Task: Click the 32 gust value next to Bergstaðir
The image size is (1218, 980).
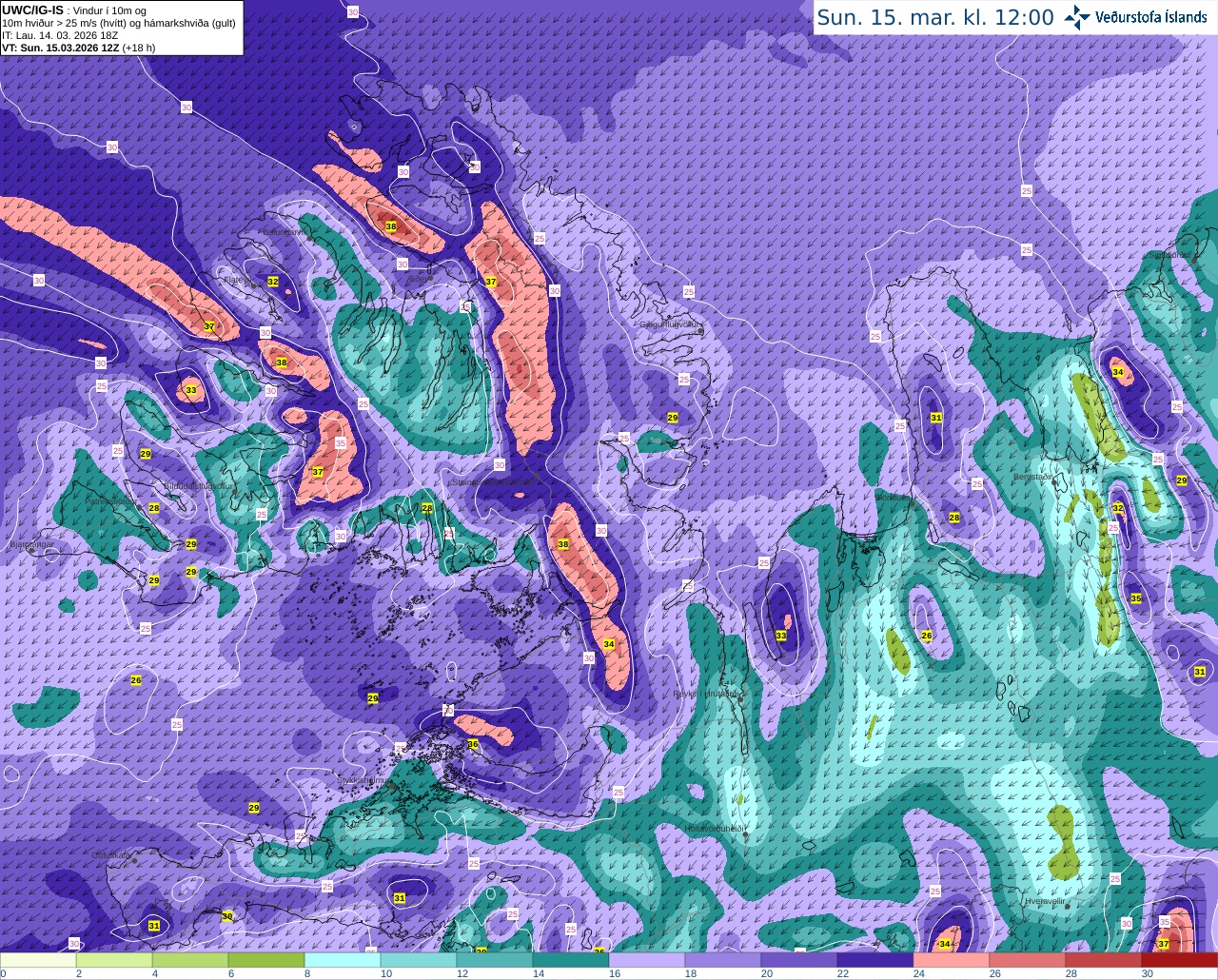Action: pos(1118,508)
